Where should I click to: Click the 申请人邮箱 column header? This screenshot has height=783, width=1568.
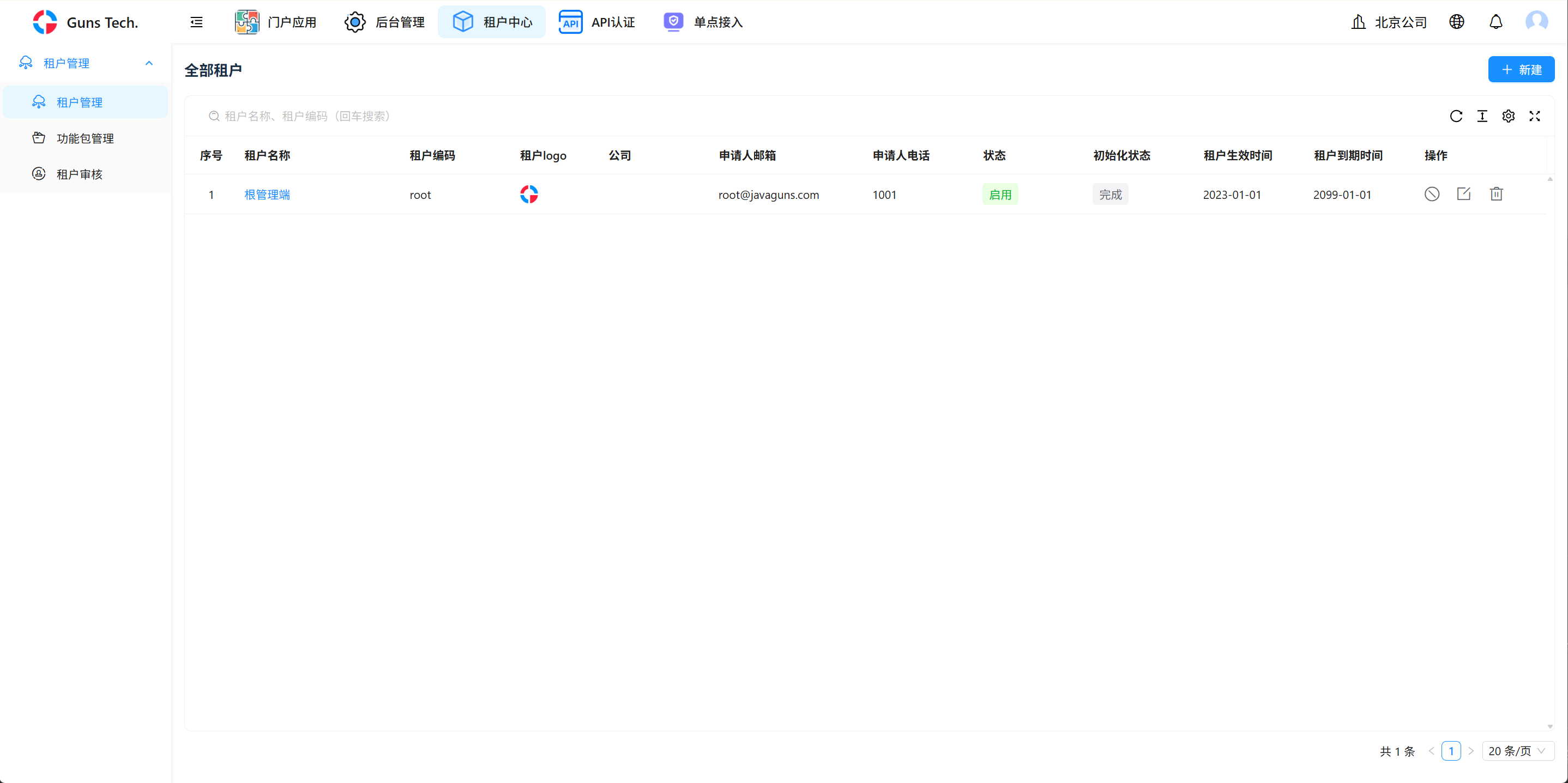(747, 155)
